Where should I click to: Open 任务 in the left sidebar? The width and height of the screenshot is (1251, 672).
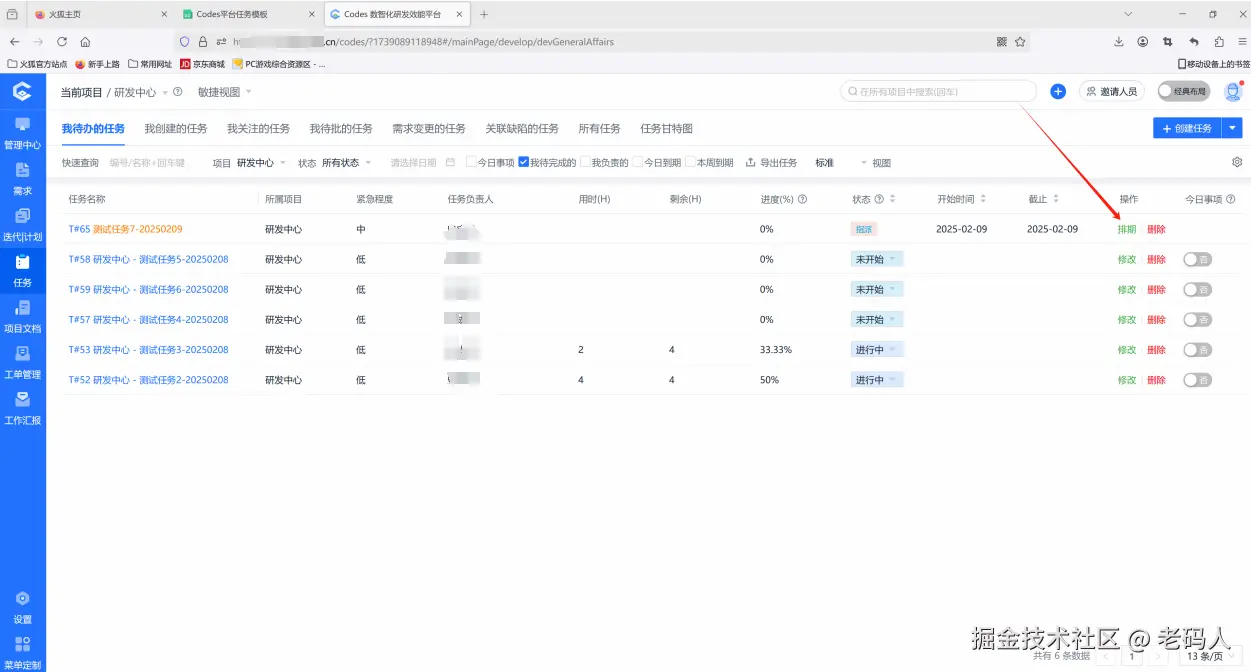22,271
